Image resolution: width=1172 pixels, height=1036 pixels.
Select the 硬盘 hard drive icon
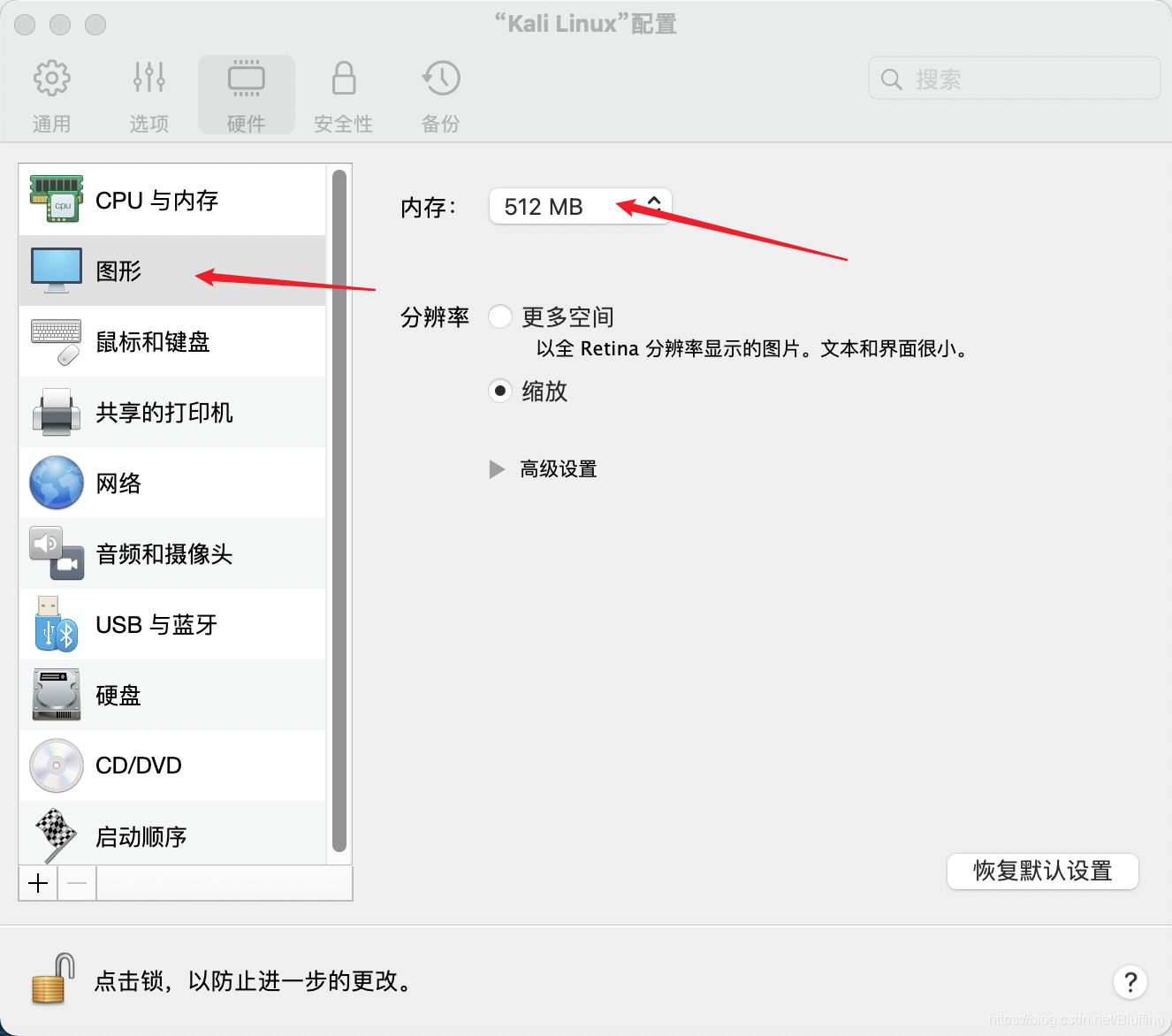tap(57, 695)
